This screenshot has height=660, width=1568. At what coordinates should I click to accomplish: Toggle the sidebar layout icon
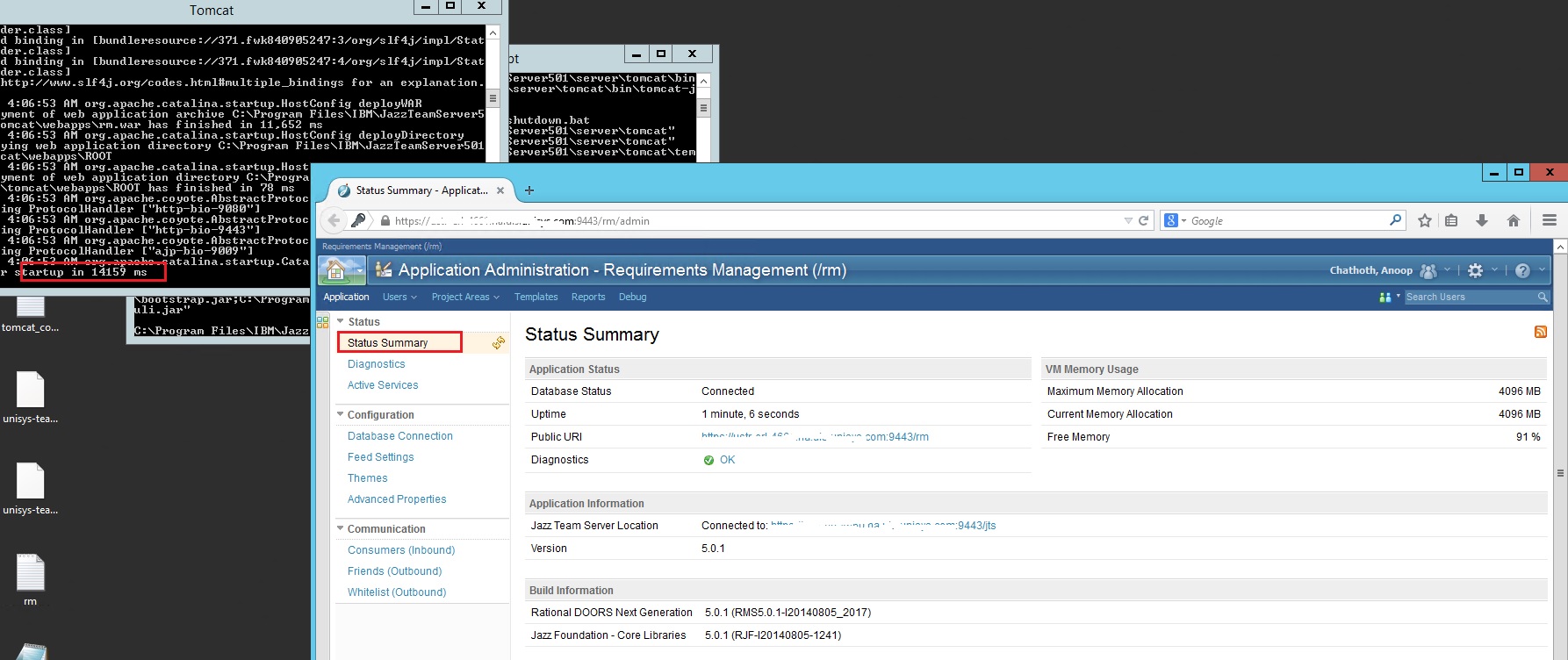322,321
